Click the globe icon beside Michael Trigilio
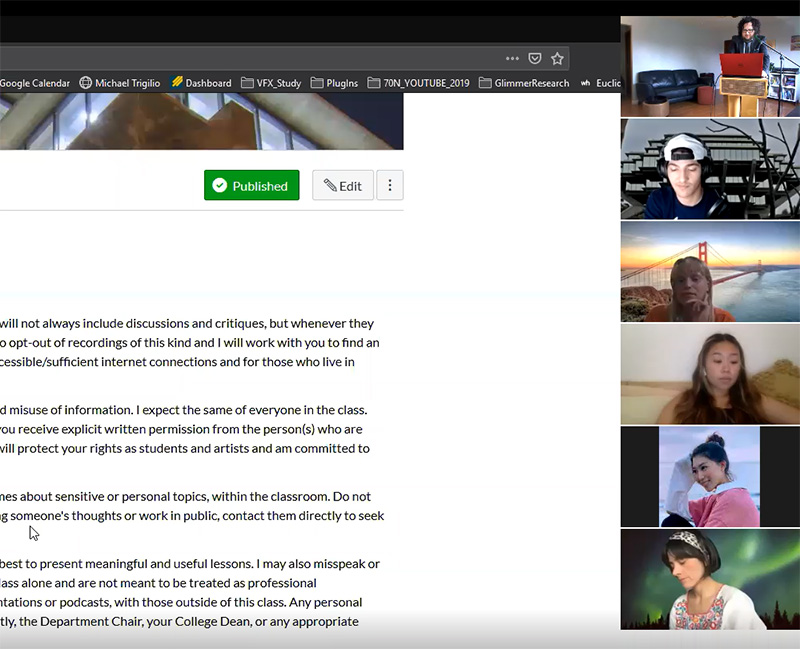800x649 pixels. pos(85,83)
